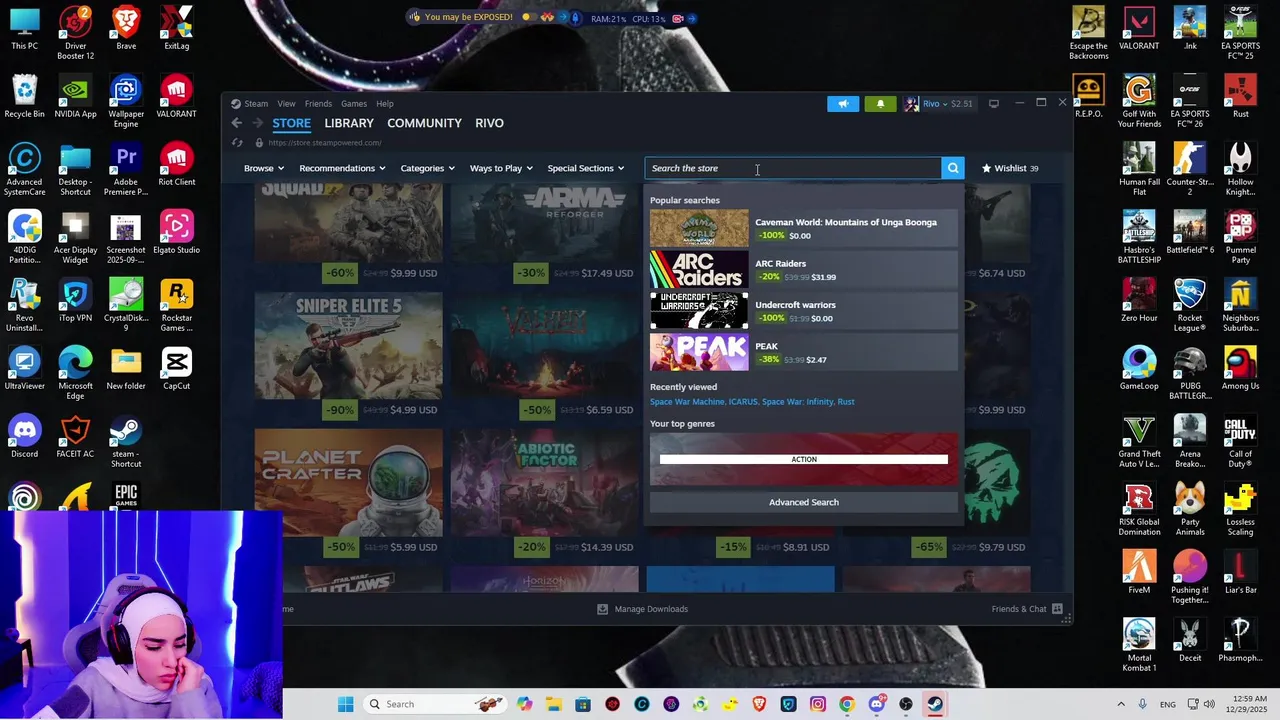Viewport: 1280px width, 720px height.
Task: Click Manage Downloads in Steam footer
Action: 642,609
